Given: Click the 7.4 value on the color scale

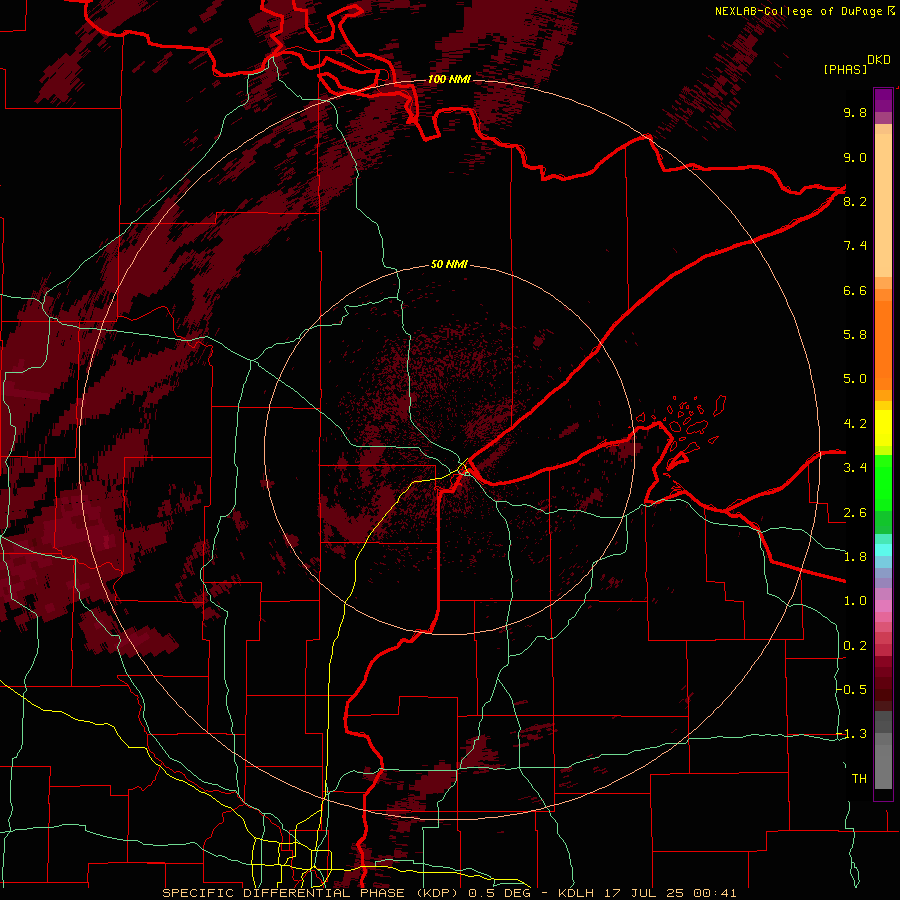Looking at the screenshot, I should tap(855, 246).
